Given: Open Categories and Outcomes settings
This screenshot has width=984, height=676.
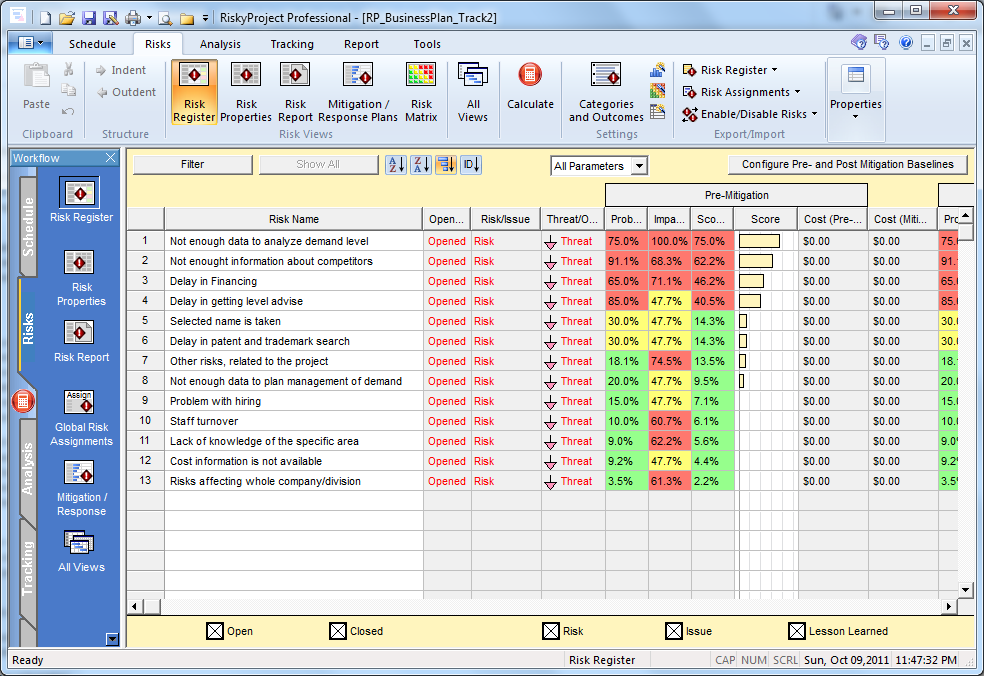Looking at the screenshot, I should pos(606,92).
